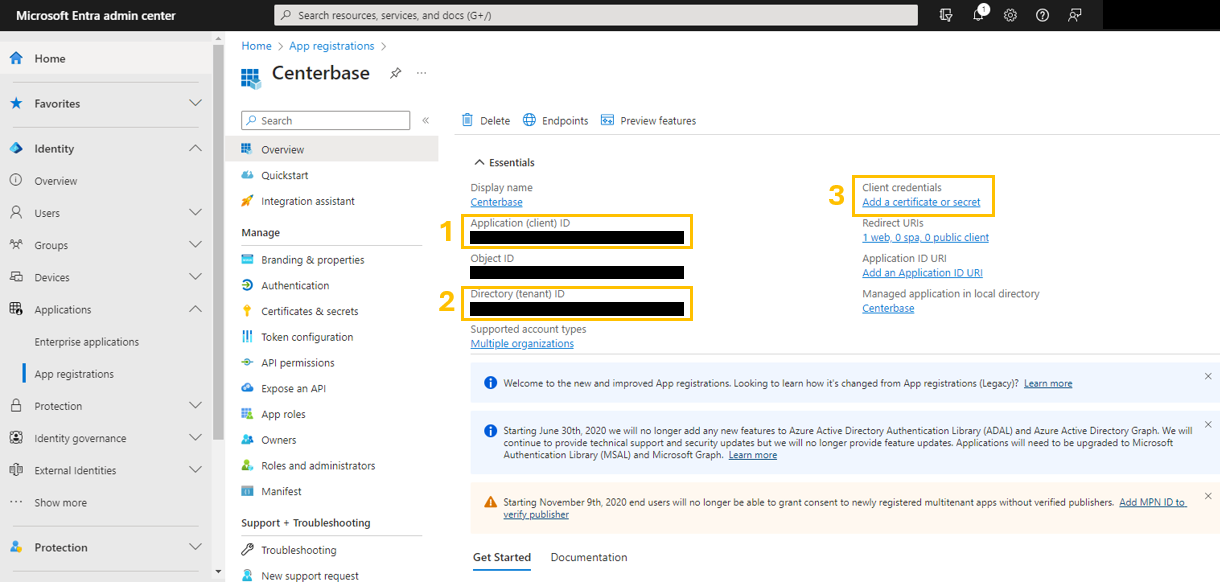Open Enterprise applications in sidebar

click(x=87, y=342)
